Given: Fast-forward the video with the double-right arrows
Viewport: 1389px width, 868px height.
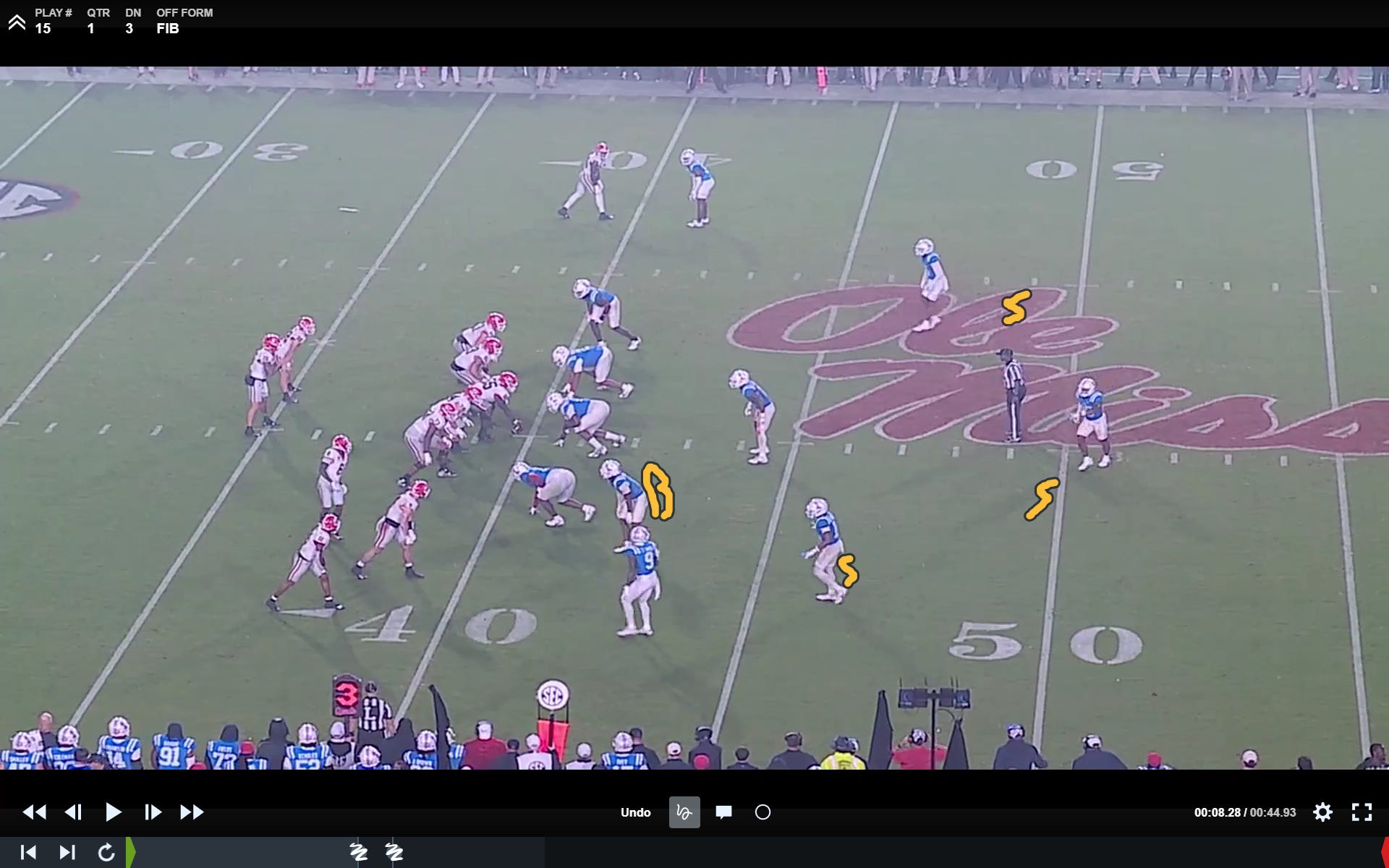Looking at the screenshot, I should coord(192,812).
